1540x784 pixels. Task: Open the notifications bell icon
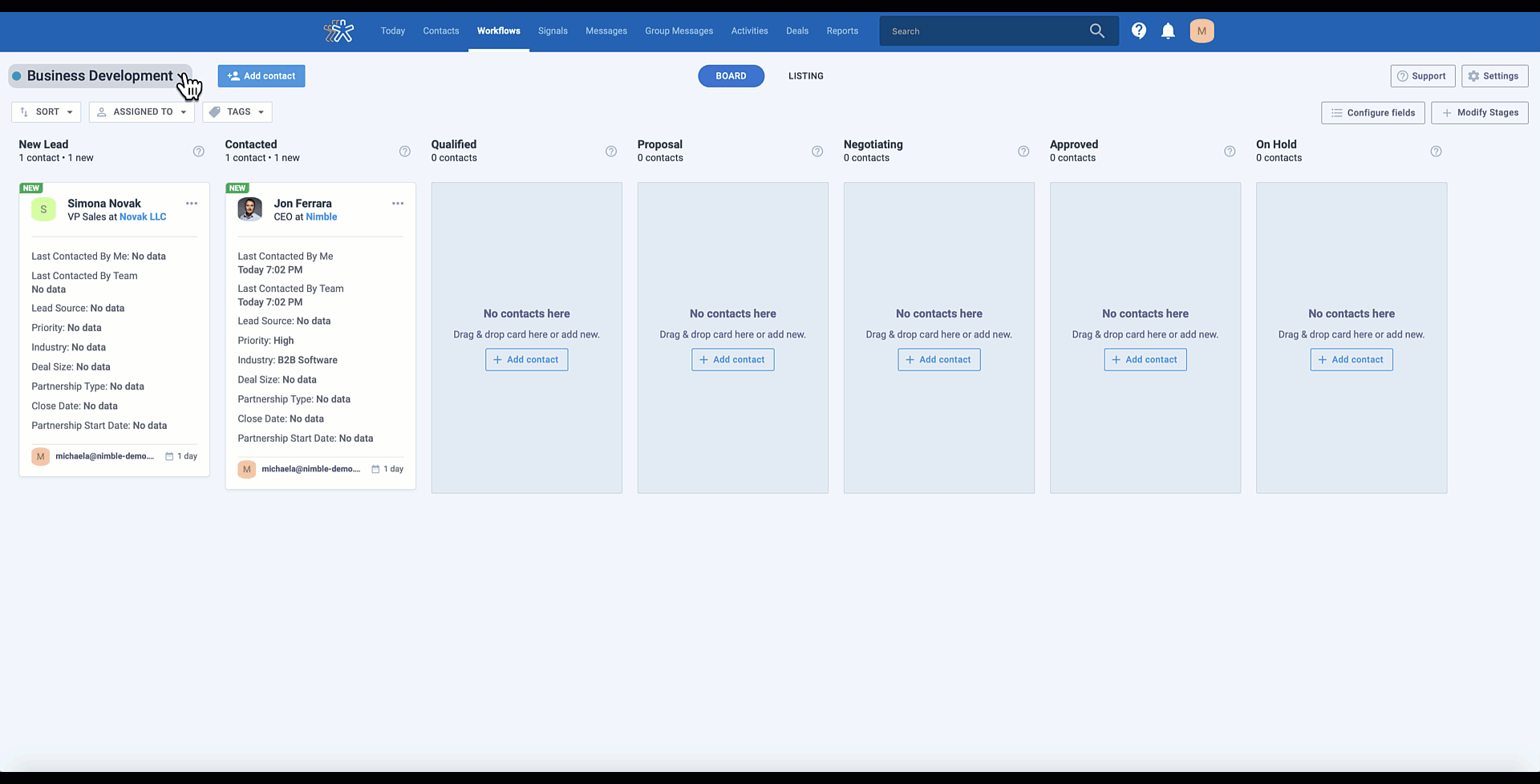coord(1168,30)
